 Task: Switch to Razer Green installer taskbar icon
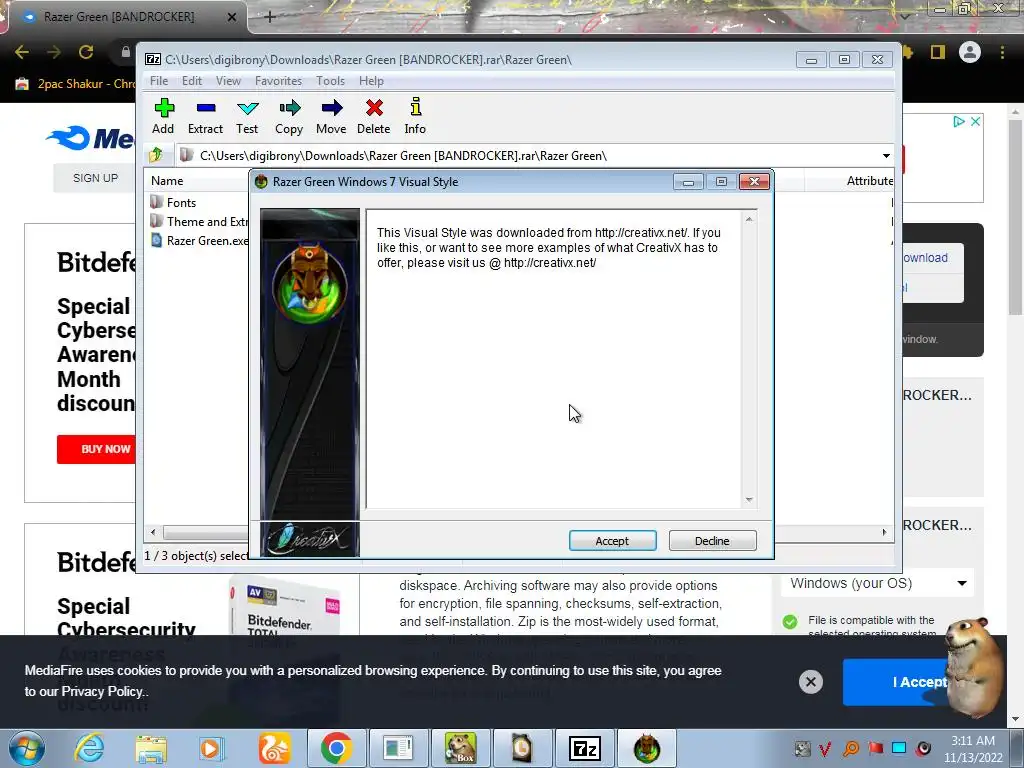point(647,749)
